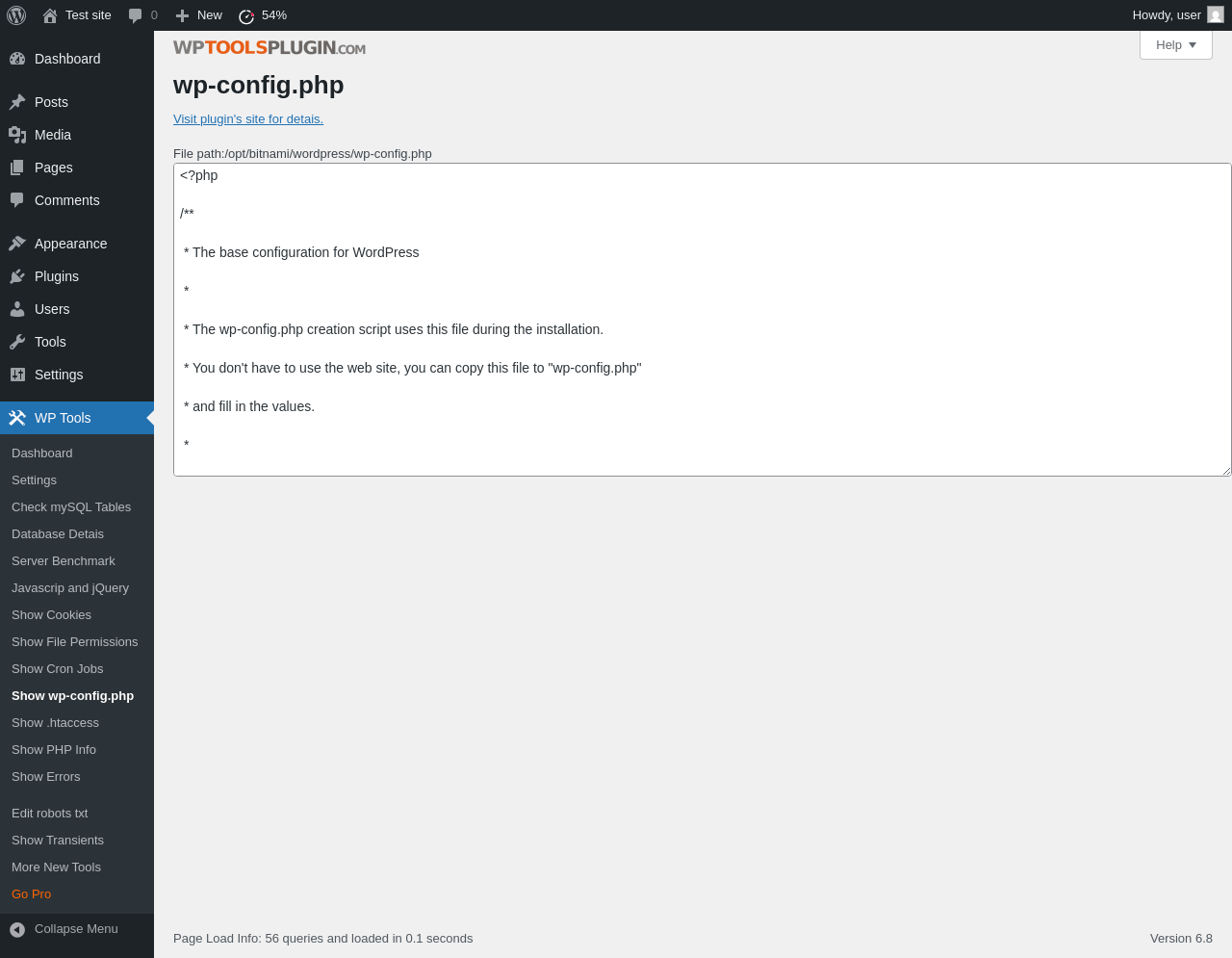Click the performance gauge icon showing 54%
The width and height of the screenshot is (1232, 958).
coord(246,15)
